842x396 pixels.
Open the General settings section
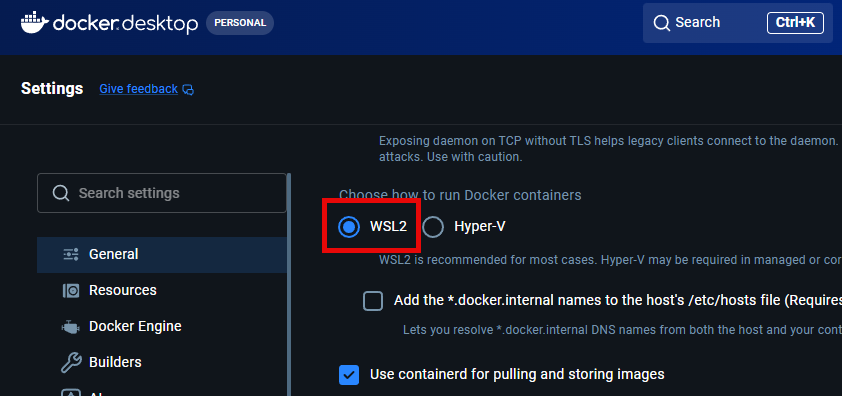[162, 255]
